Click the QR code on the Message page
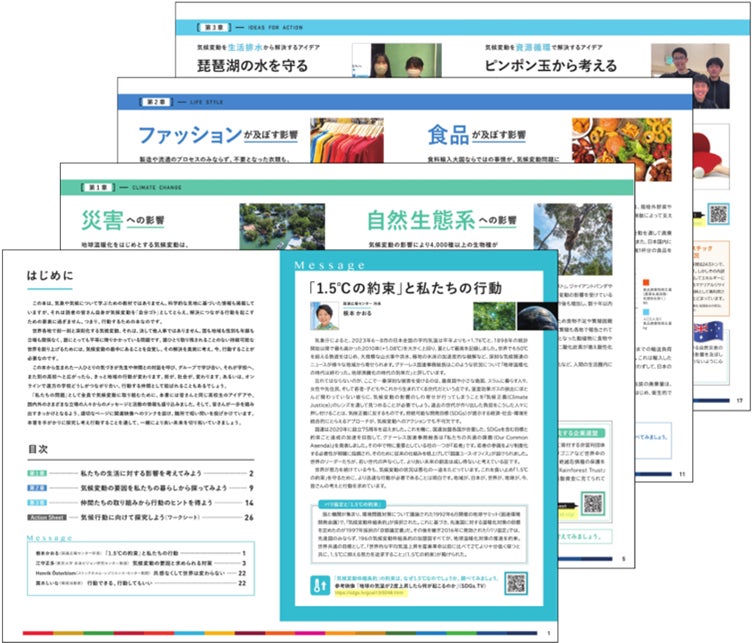 click(x=516, y=583)
